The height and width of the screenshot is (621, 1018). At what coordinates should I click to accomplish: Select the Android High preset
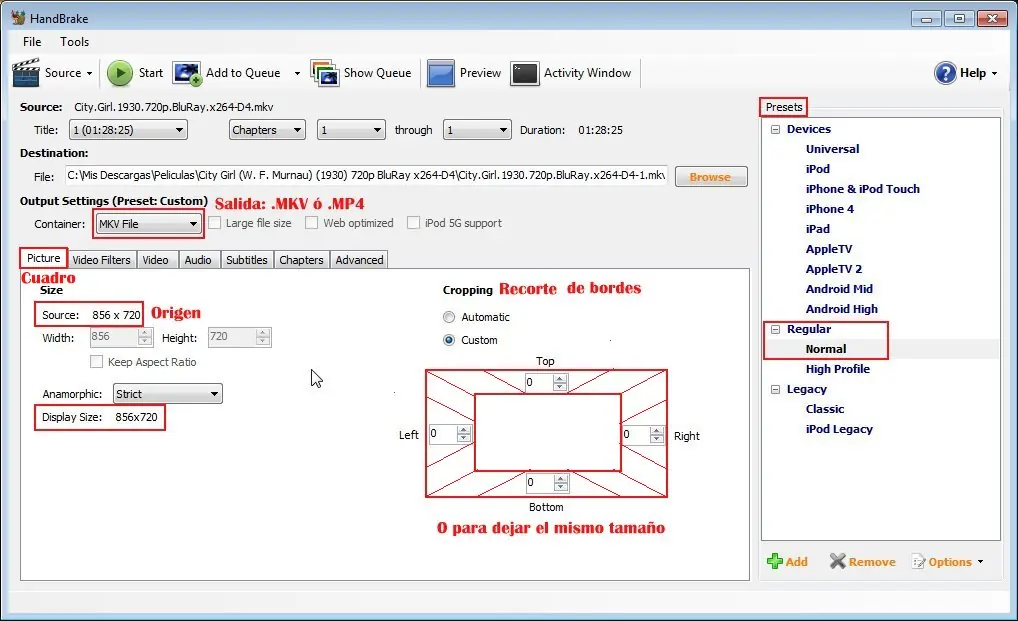click(841, 310)
